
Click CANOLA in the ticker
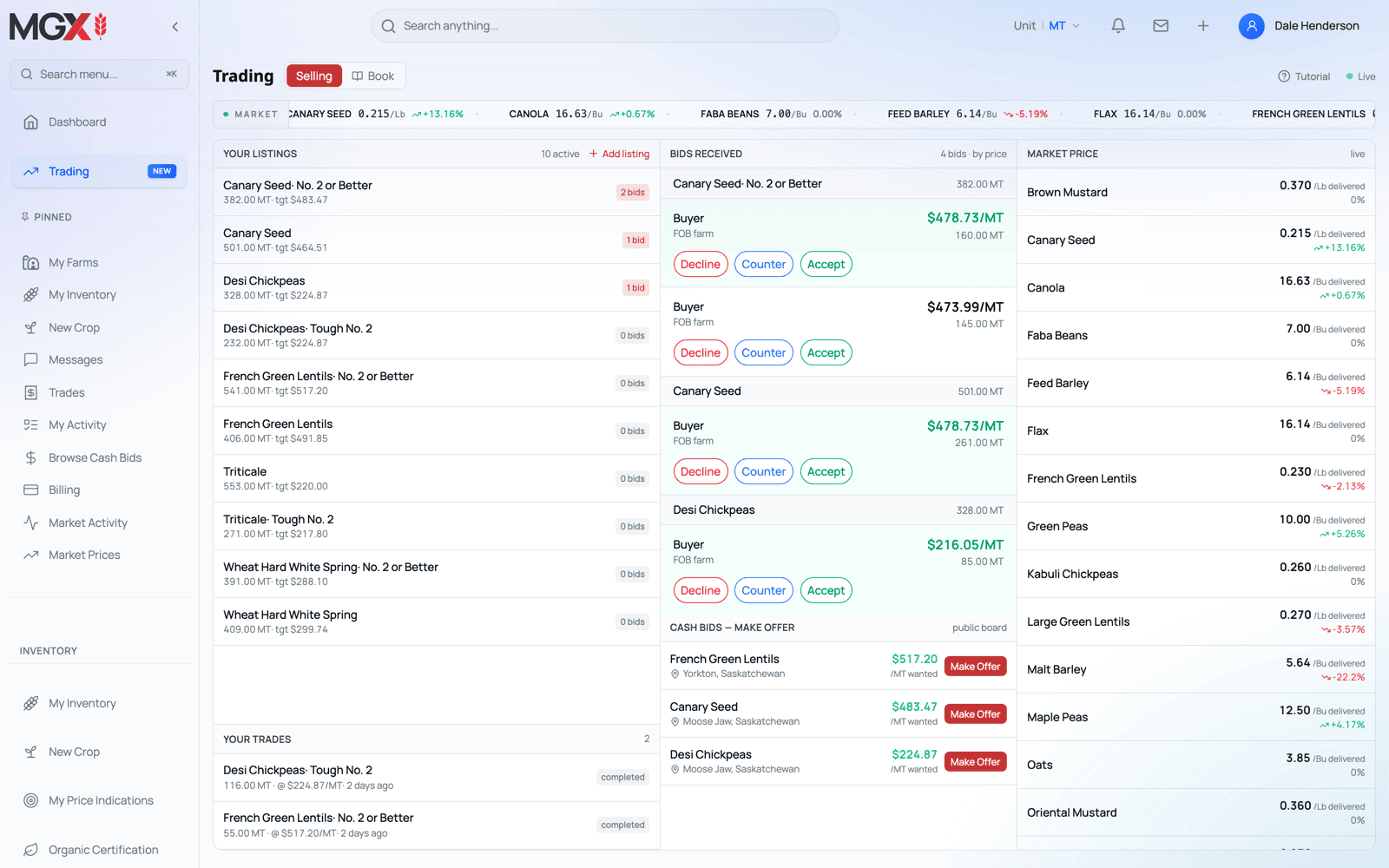tap(529, 115)
